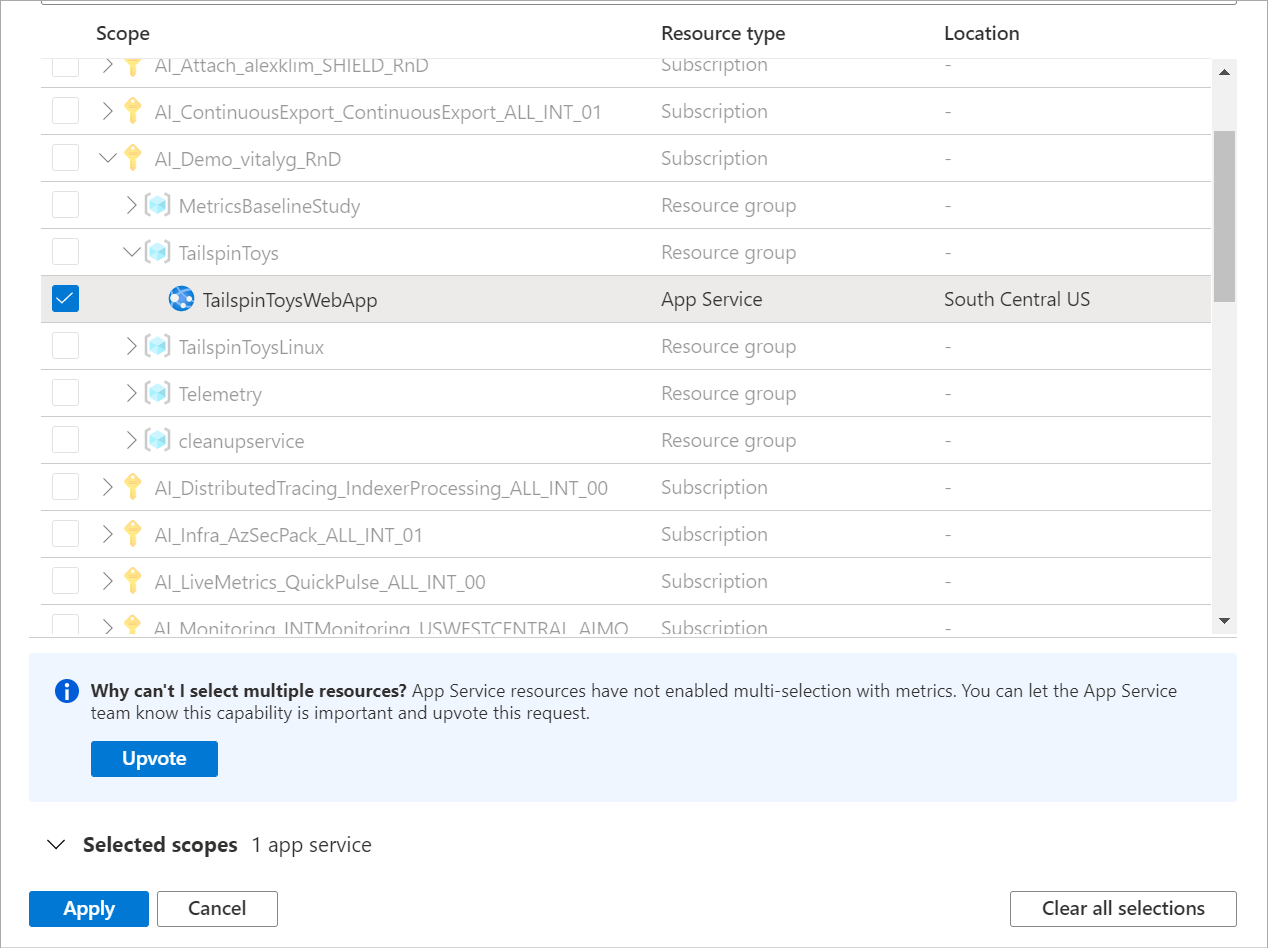Click the cleanupservice resource group icon
Image resolution: width=1268 pixels, height=948 pixels.
pyautogui.click(x=157, y=441)
